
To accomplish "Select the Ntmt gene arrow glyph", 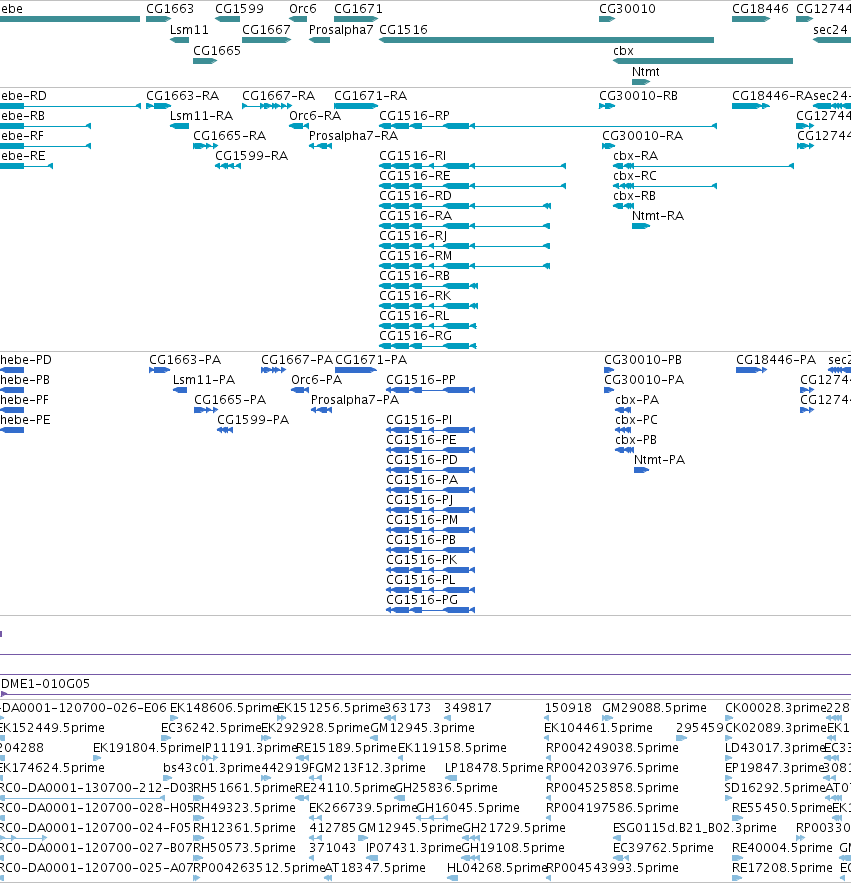I will (641, 82).
